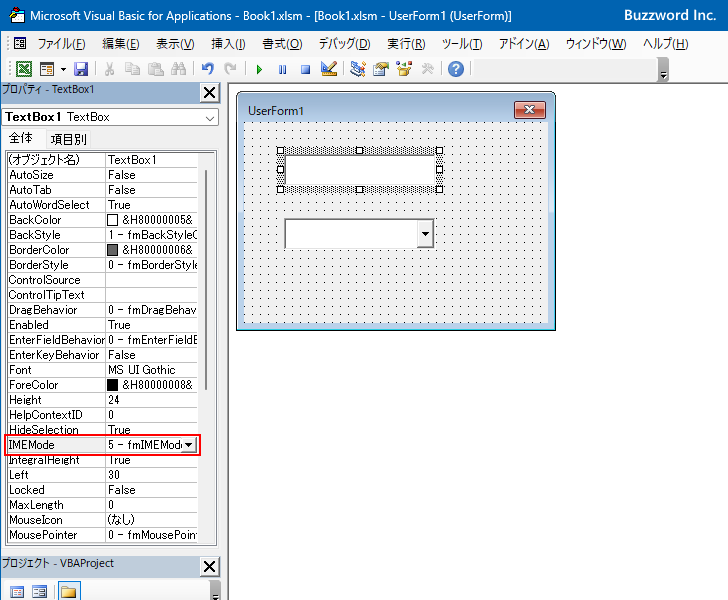Click the AutoTab property value

[152, 190]
